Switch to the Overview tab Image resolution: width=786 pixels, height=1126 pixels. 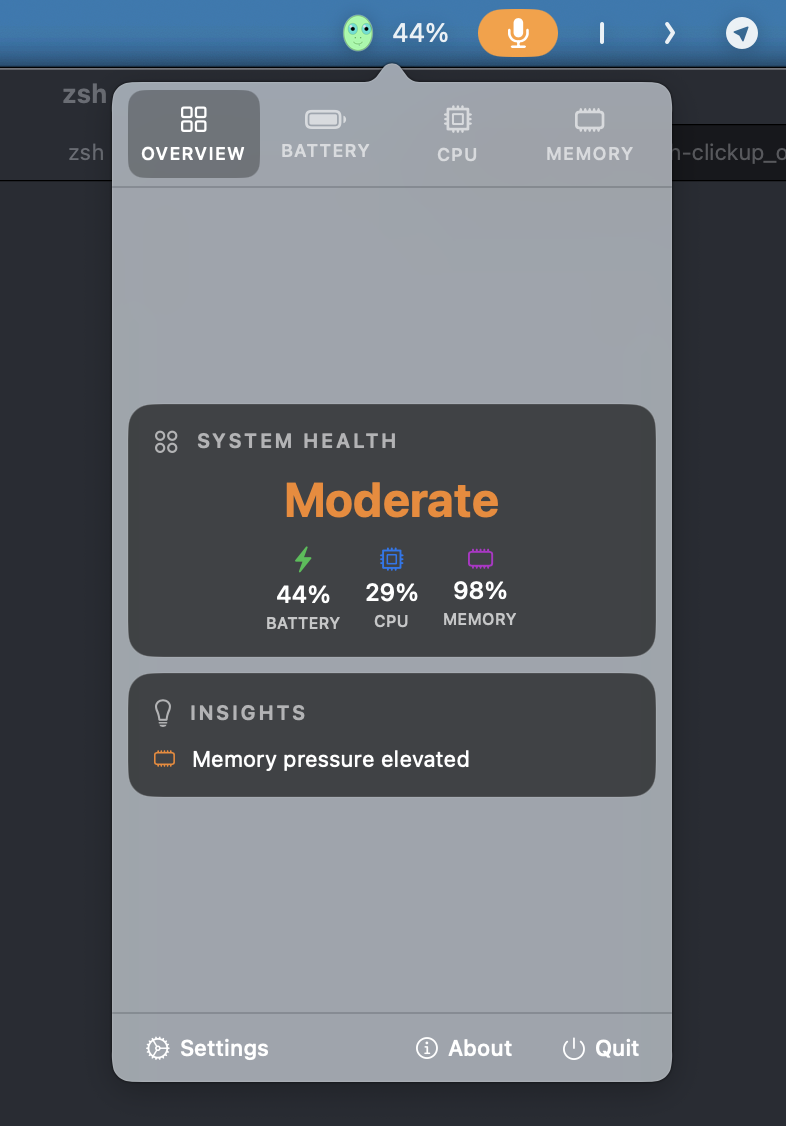194,134
